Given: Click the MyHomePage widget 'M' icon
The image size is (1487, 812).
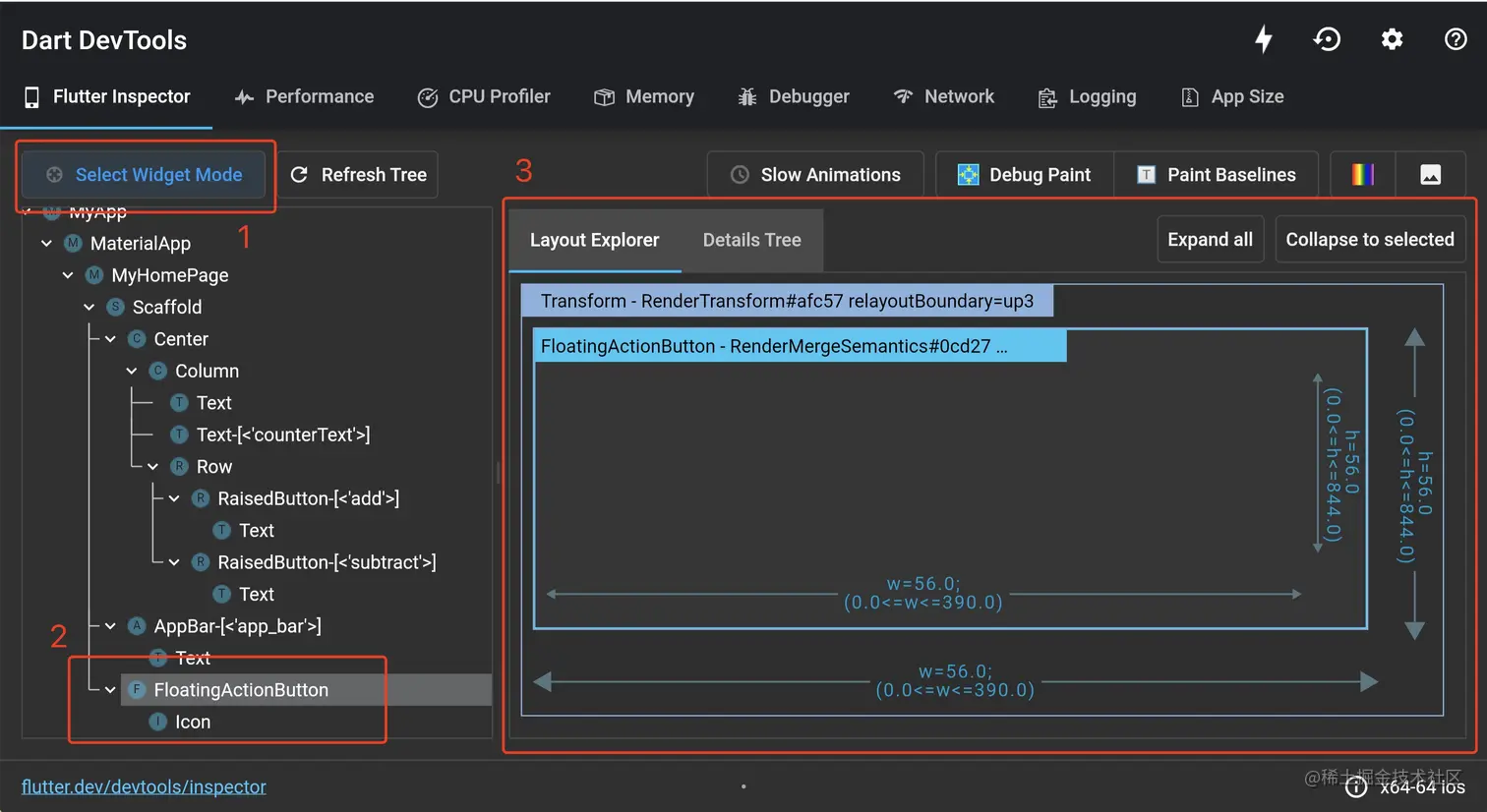Looking at the screenshot, I should 94,275.
